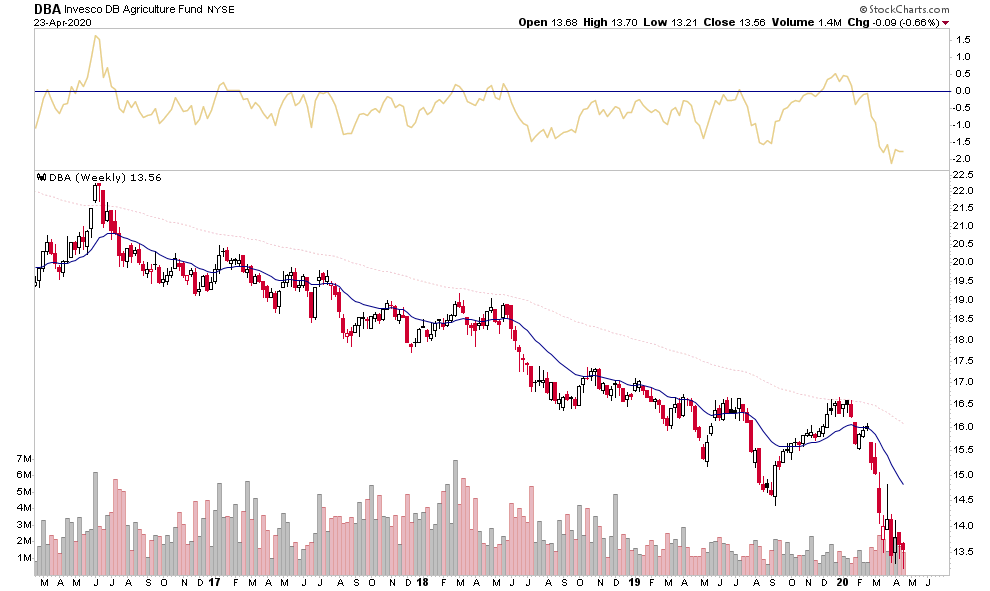Click the 19.5 price axis label
This screenshot has width=990, height=591.
[963, 281]
